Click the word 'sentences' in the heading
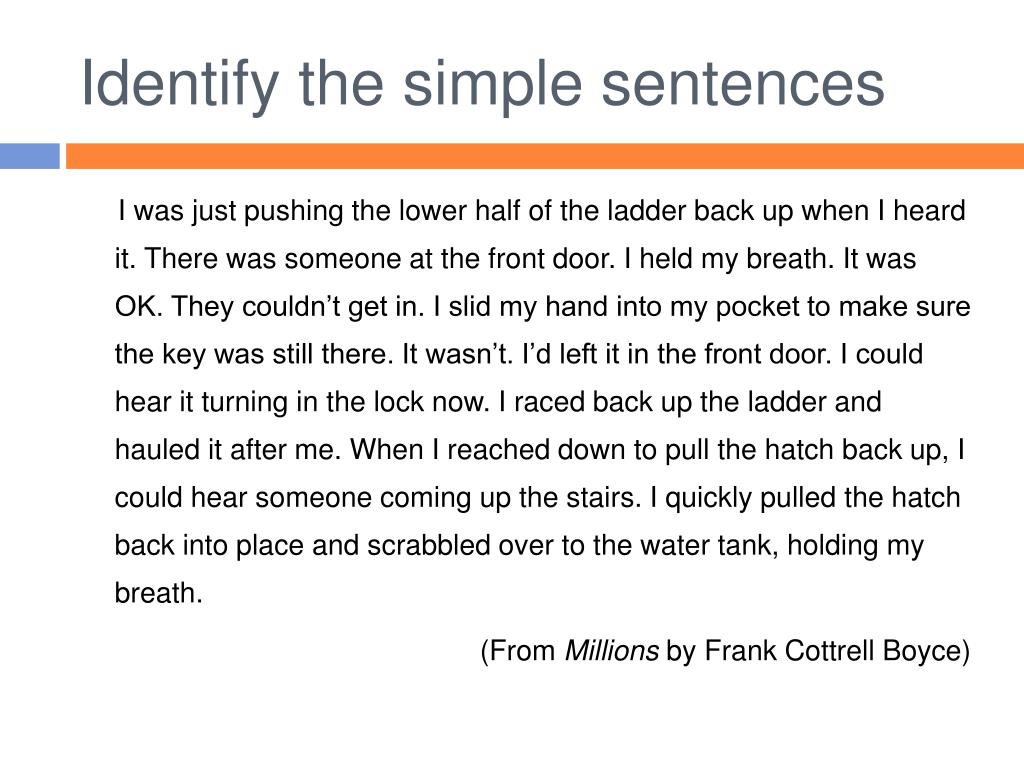Screen dimensions: 1024x768 click(x=743, y=86)
